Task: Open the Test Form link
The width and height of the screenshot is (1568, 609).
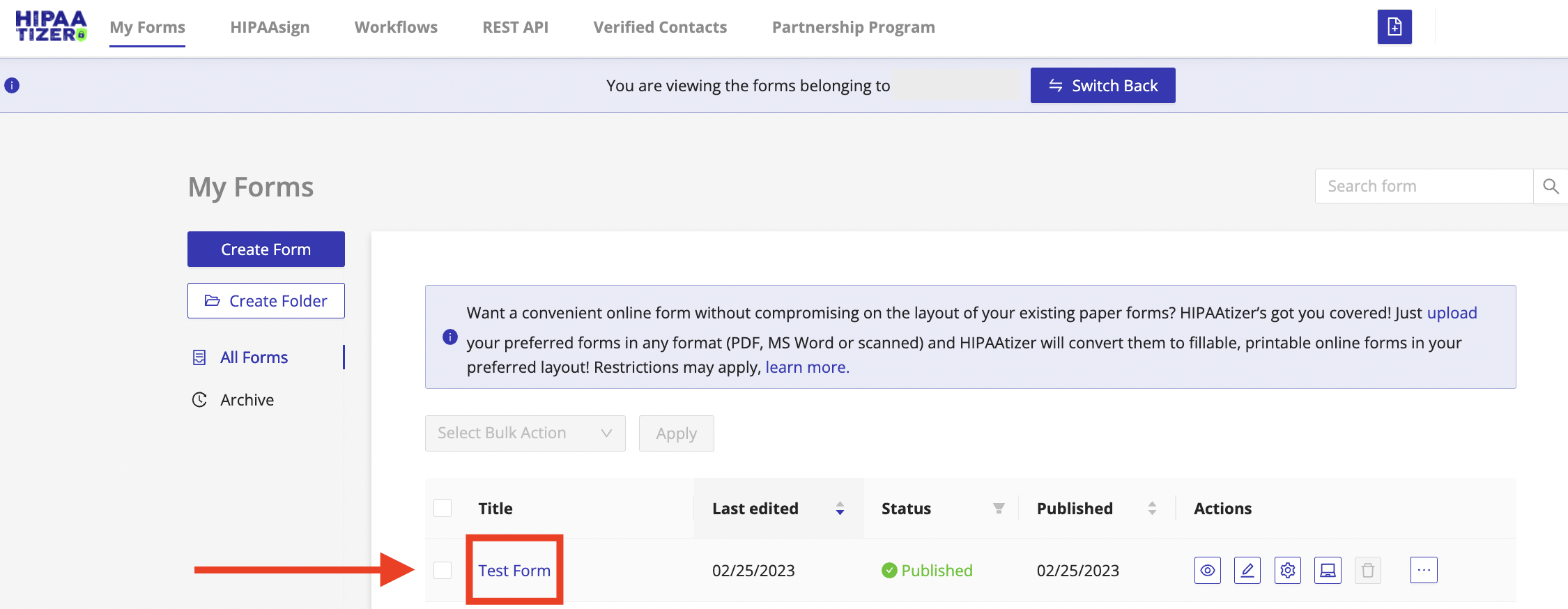Action: (x=514, y=571)
